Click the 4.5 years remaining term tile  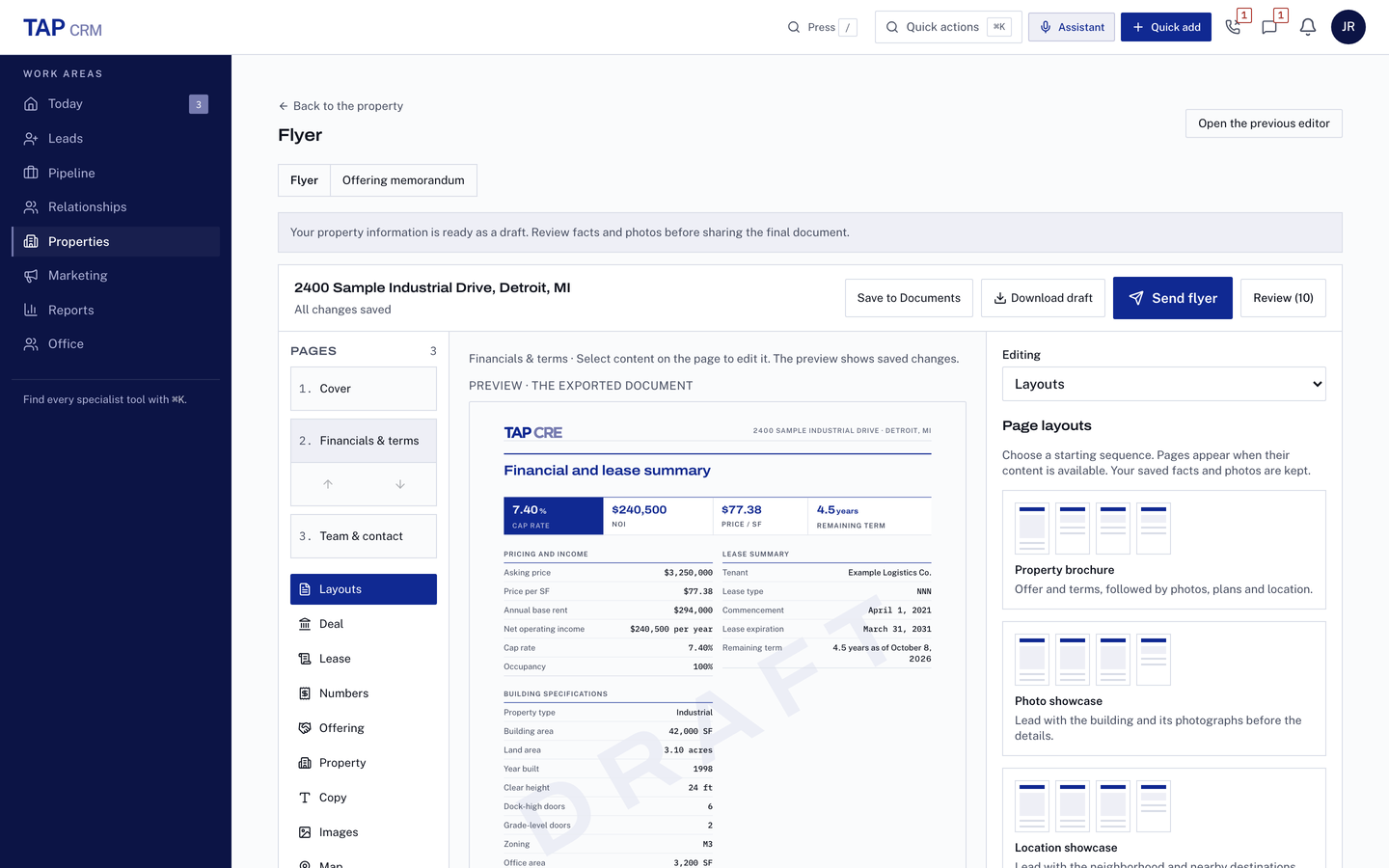(870, 516)
